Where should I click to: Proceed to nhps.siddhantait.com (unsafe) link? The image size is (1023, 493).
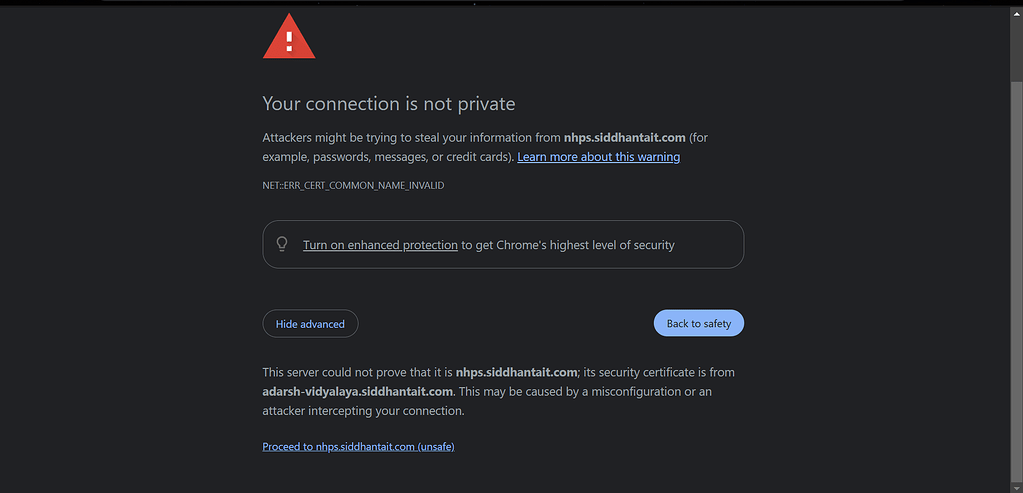pos(358,447)
